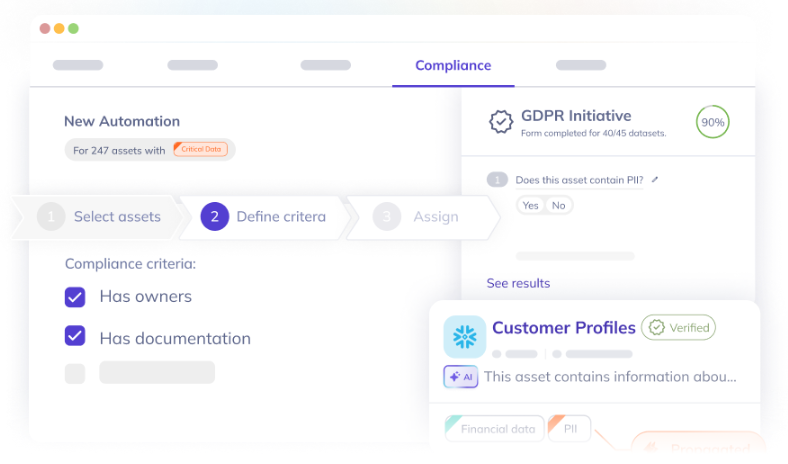Image resolution: width=788 pixels, height=464 pixels.
Task: Open the Compliance tab
Action: pyautogui.click(x=453, y=65)
